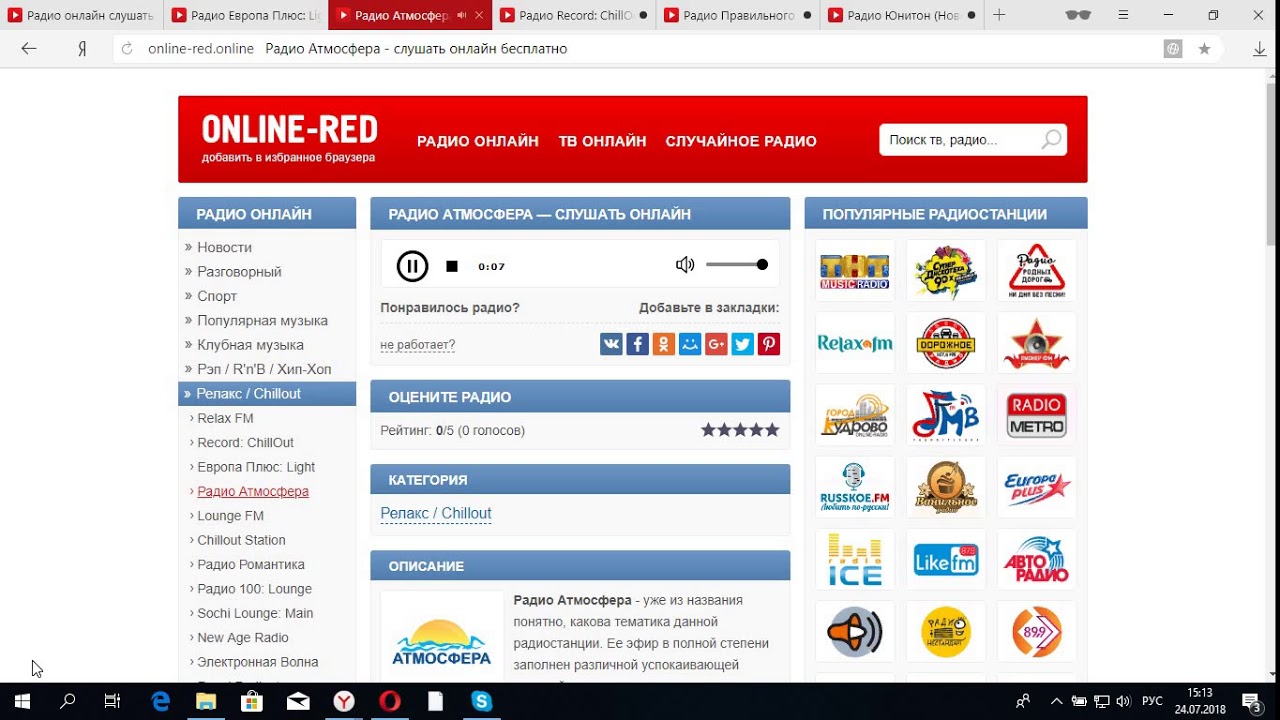
Task: Share on Moy Mir icon
Action: [690, 344]
